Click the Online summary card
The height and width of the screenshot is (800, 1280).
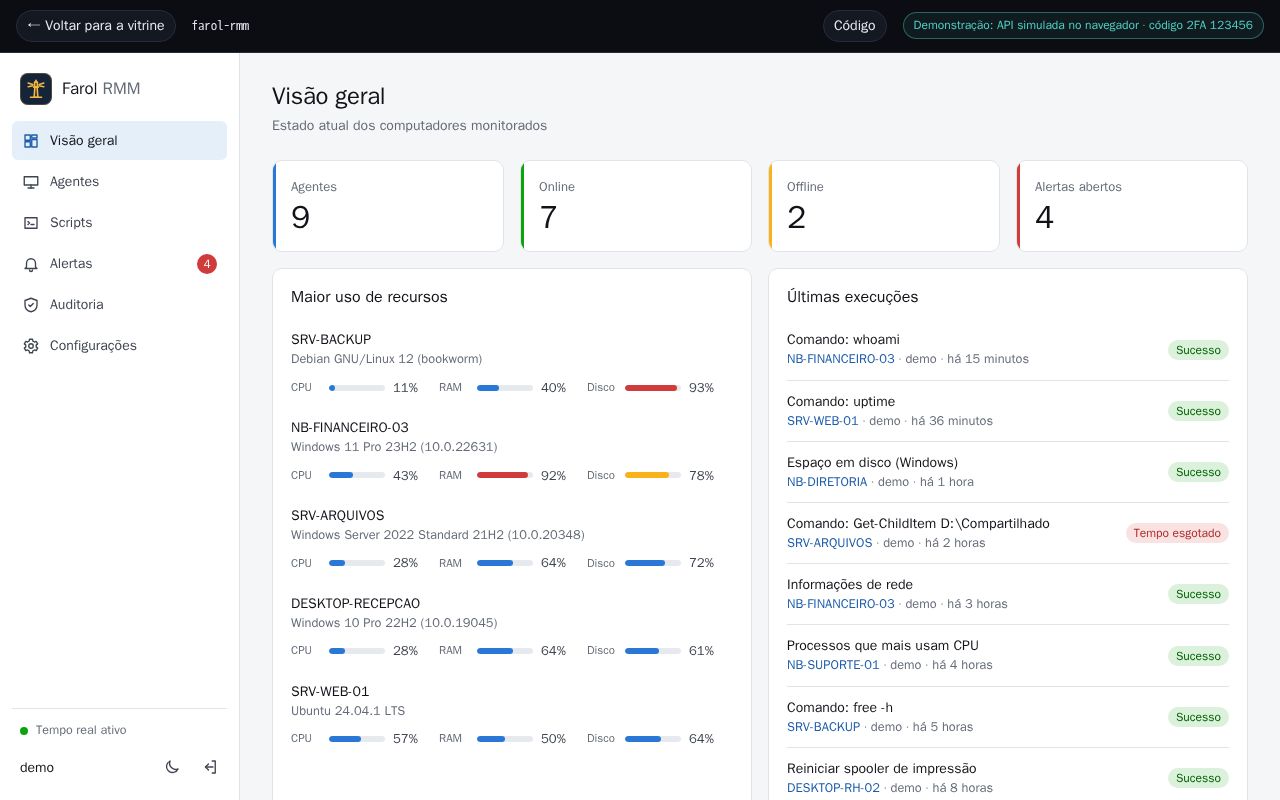pyautogui.click(x=636, y=206)
